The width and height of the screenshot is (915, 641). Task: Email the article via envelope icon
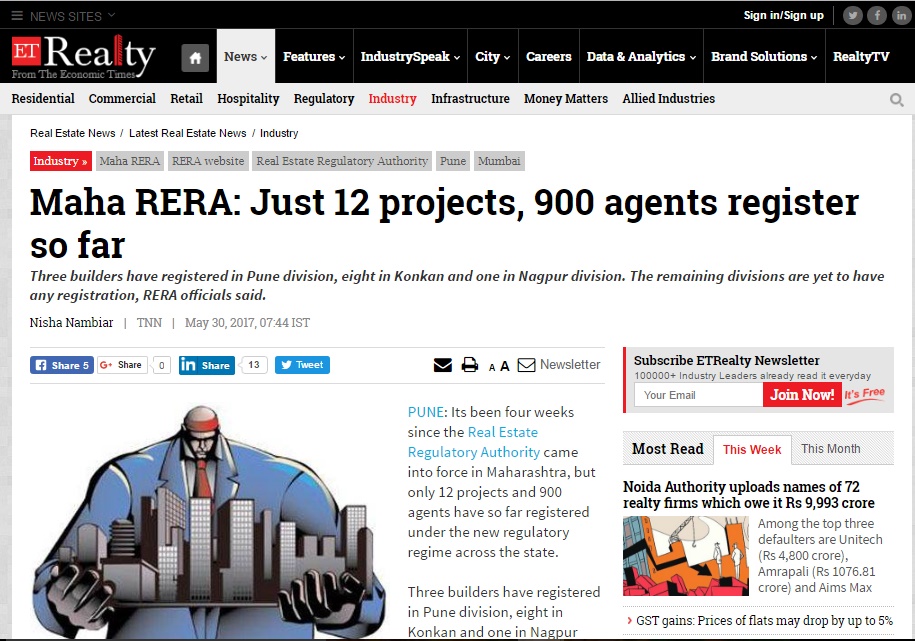click(x=443, y=365)
